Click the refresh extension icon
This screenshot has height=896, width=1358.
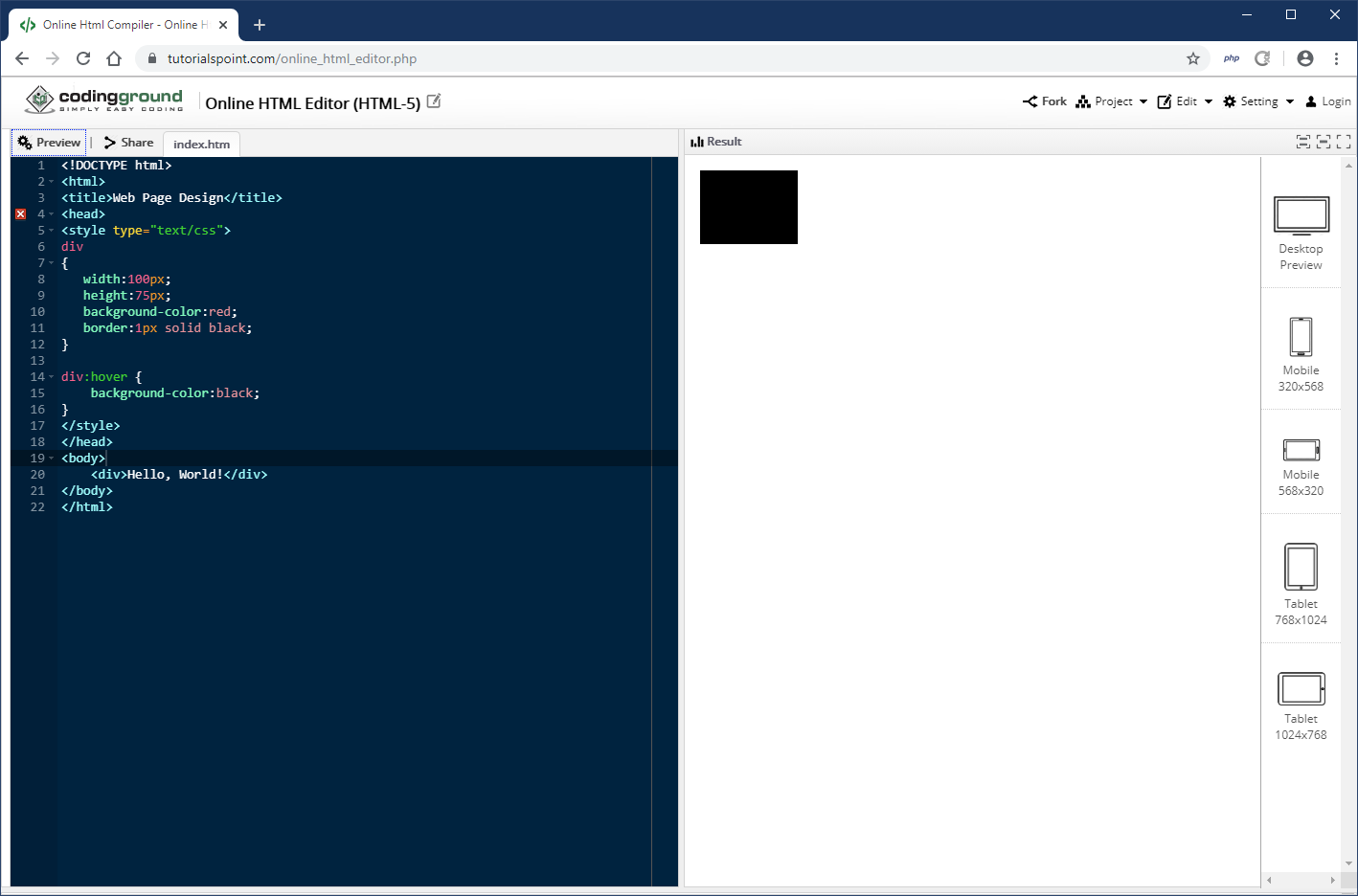tap(1263, 58)
